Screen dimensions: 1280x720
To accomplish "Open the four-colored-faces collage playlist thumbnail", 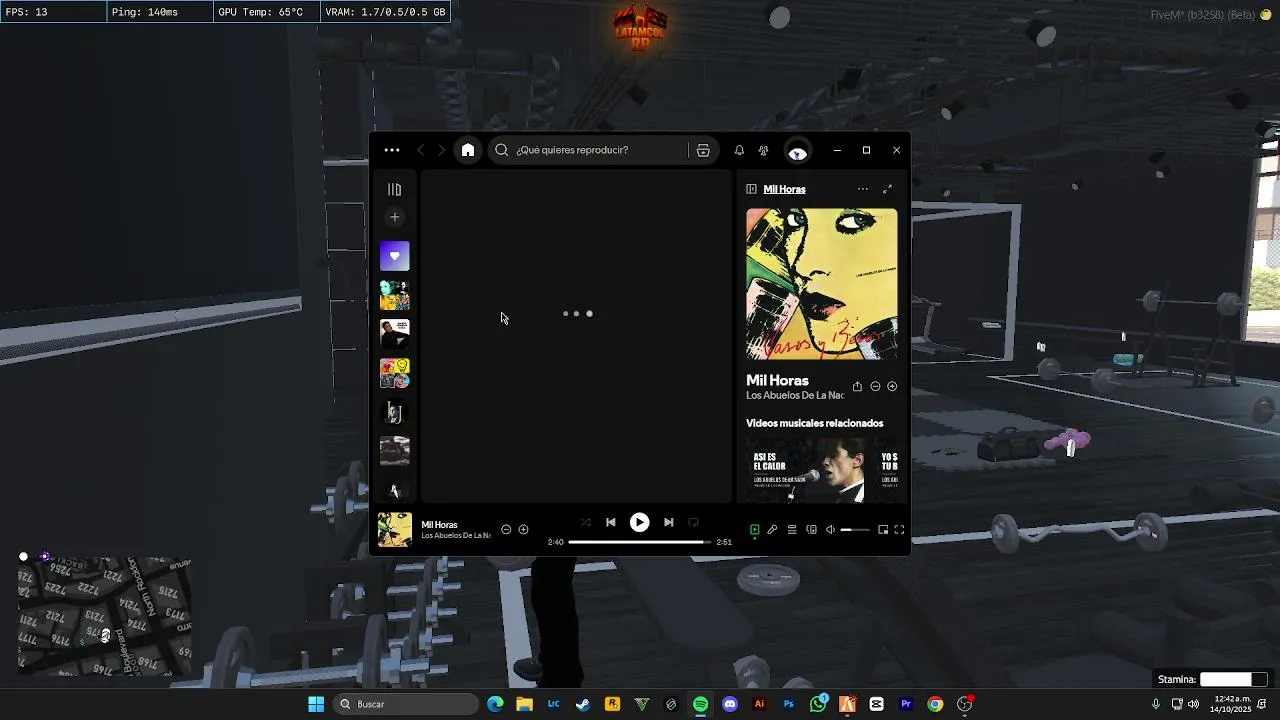I will [394, 373].
